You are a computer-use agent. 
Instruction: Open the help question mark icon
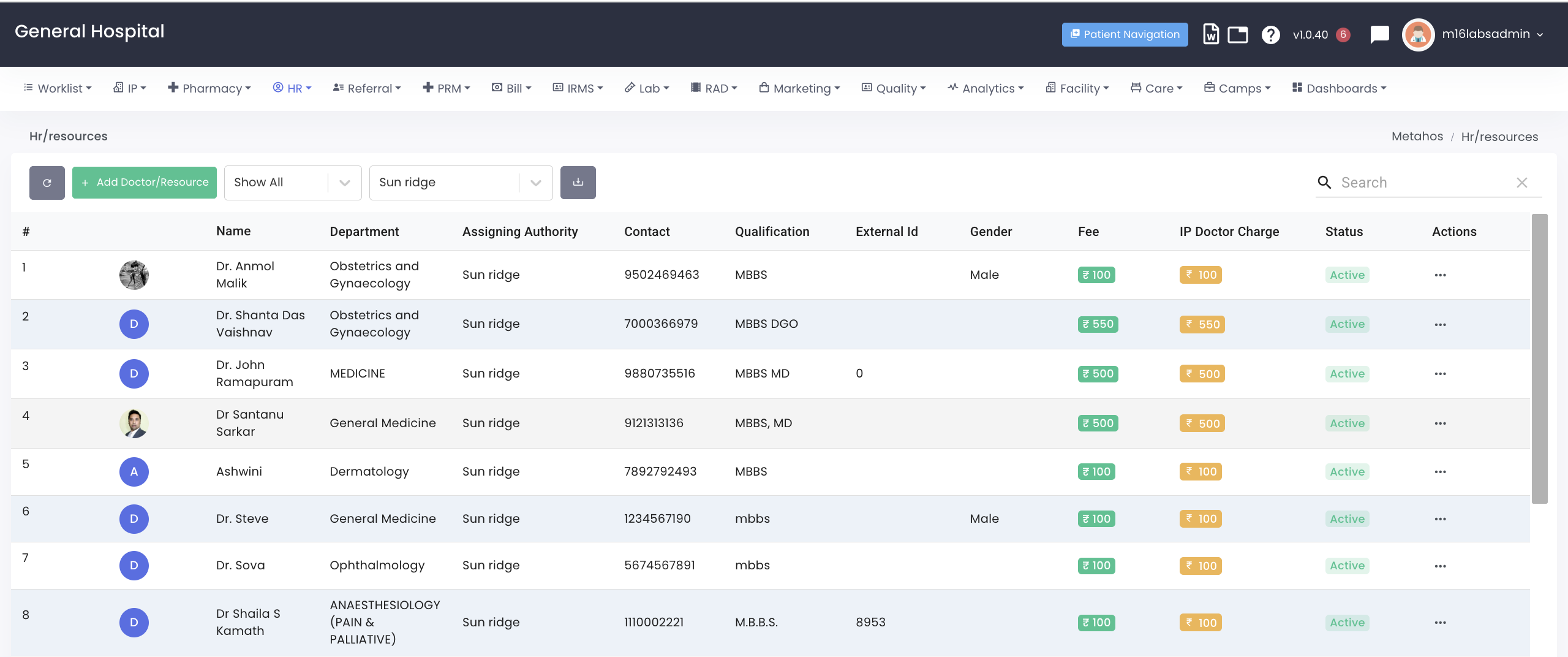1270,35
